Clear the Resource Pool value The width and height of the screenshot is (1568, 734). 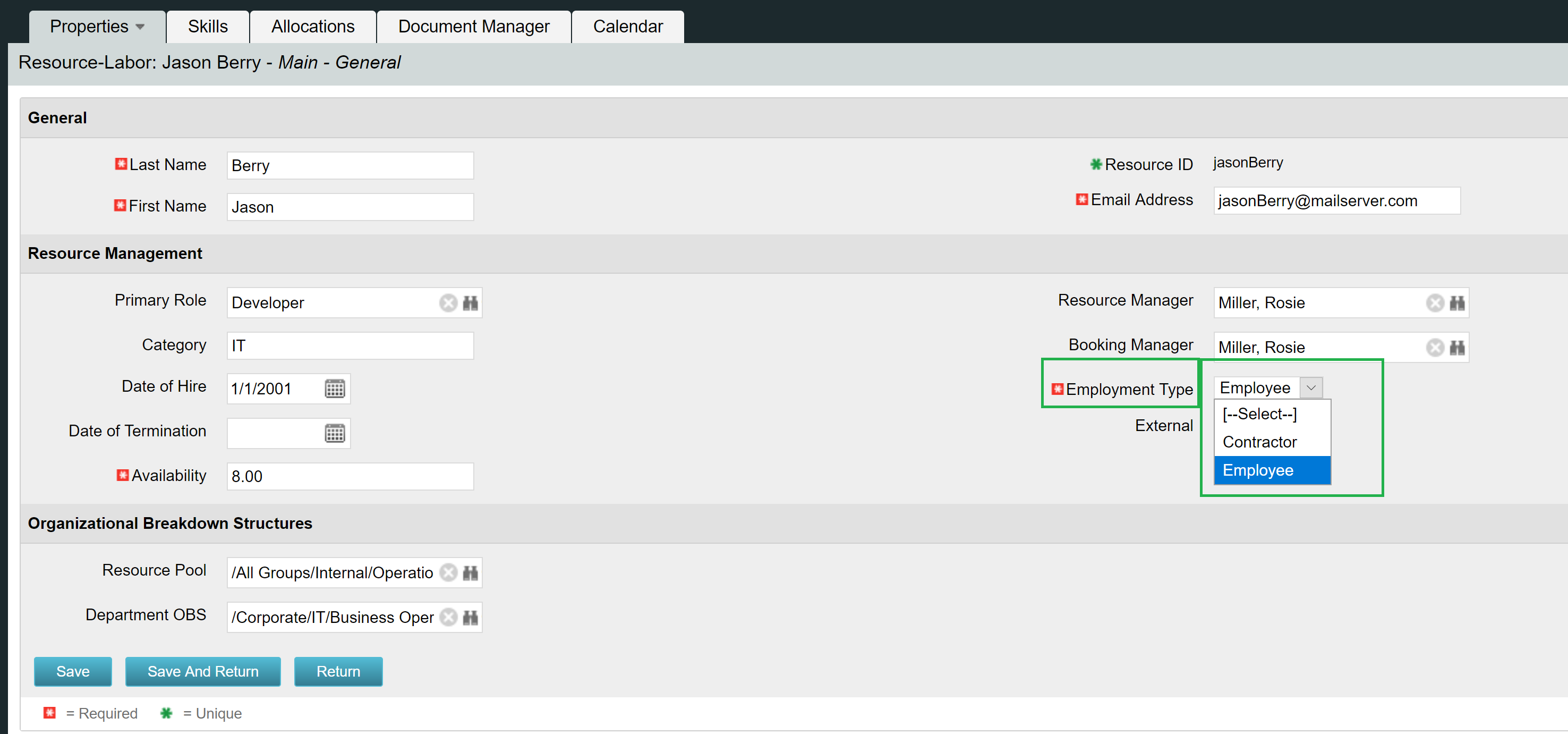tap(448, 572)
